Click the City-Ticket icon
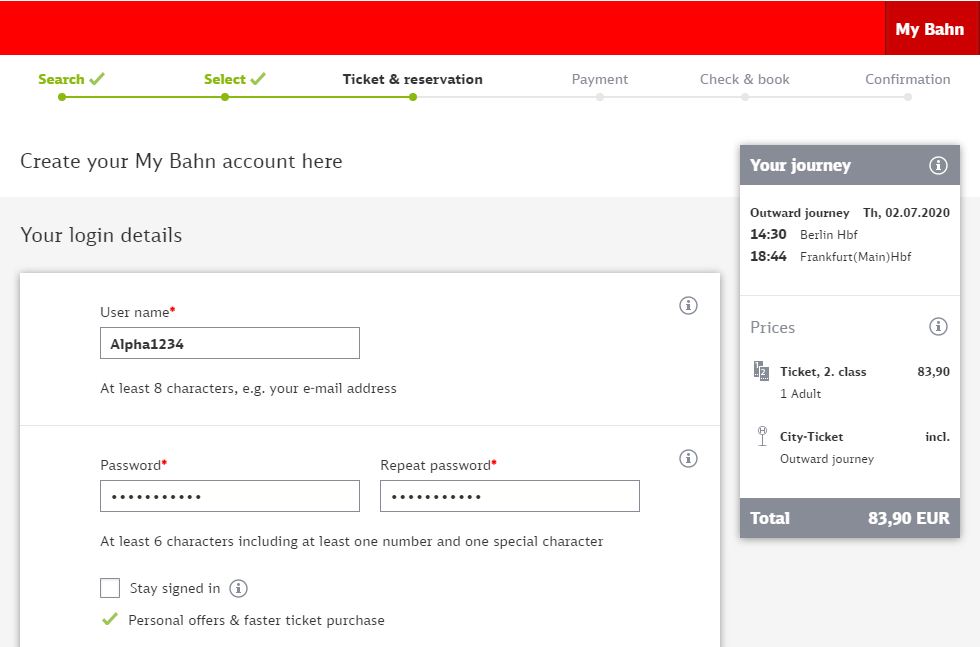This screenshot has height=647, width=980. point(761,436)
